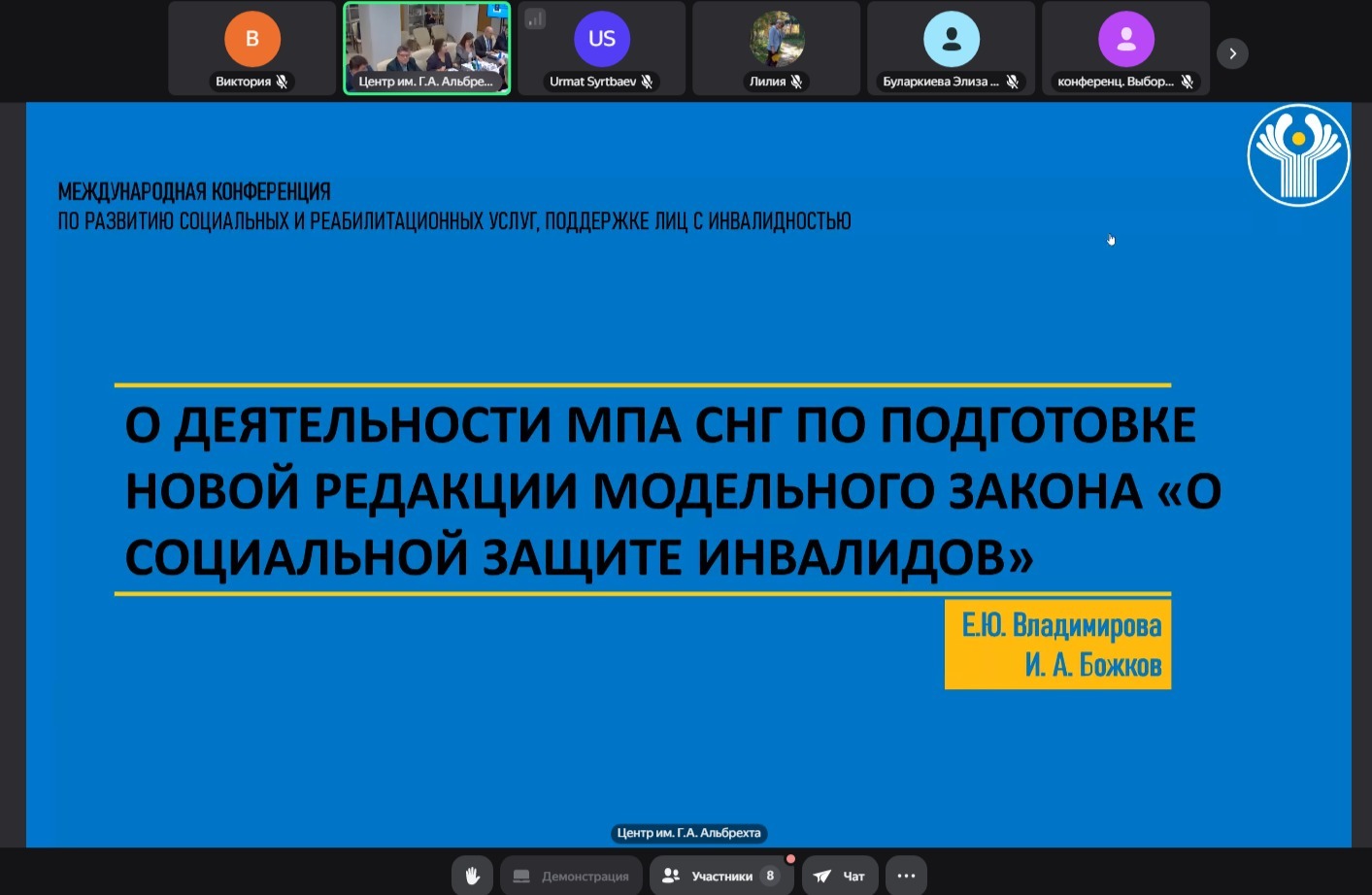The image size is (1372, 895).
Task: Click the author name И. А. Божков
Action: coord(1092,665)
